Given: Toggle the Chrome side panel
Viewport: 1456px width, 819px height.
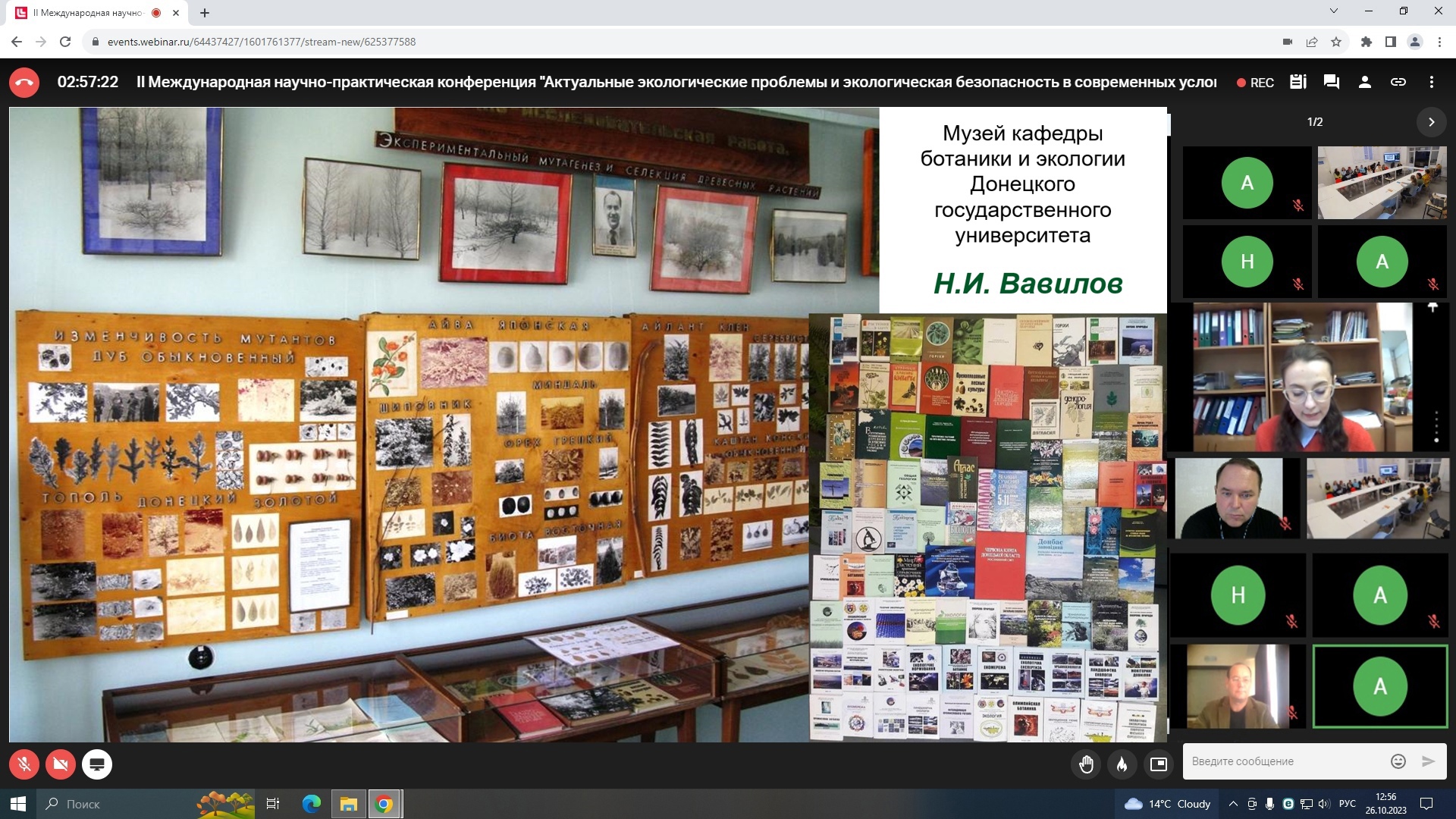Looking at the screenshot, I should coord(1391,42).
